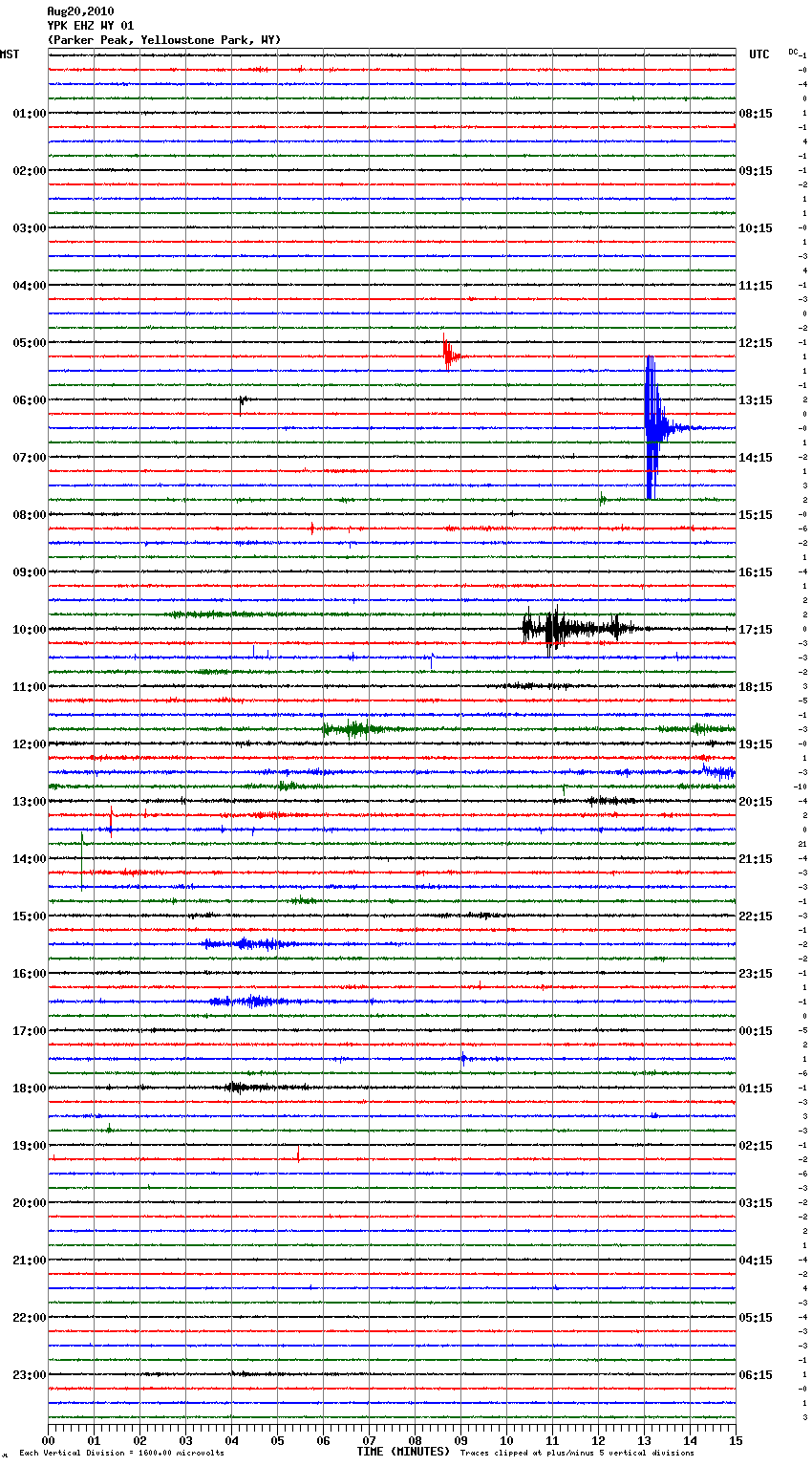This screenshot has width=812, height=1466.
Task: Click the "14:15" UTC time label
Action: click(756, 458)
